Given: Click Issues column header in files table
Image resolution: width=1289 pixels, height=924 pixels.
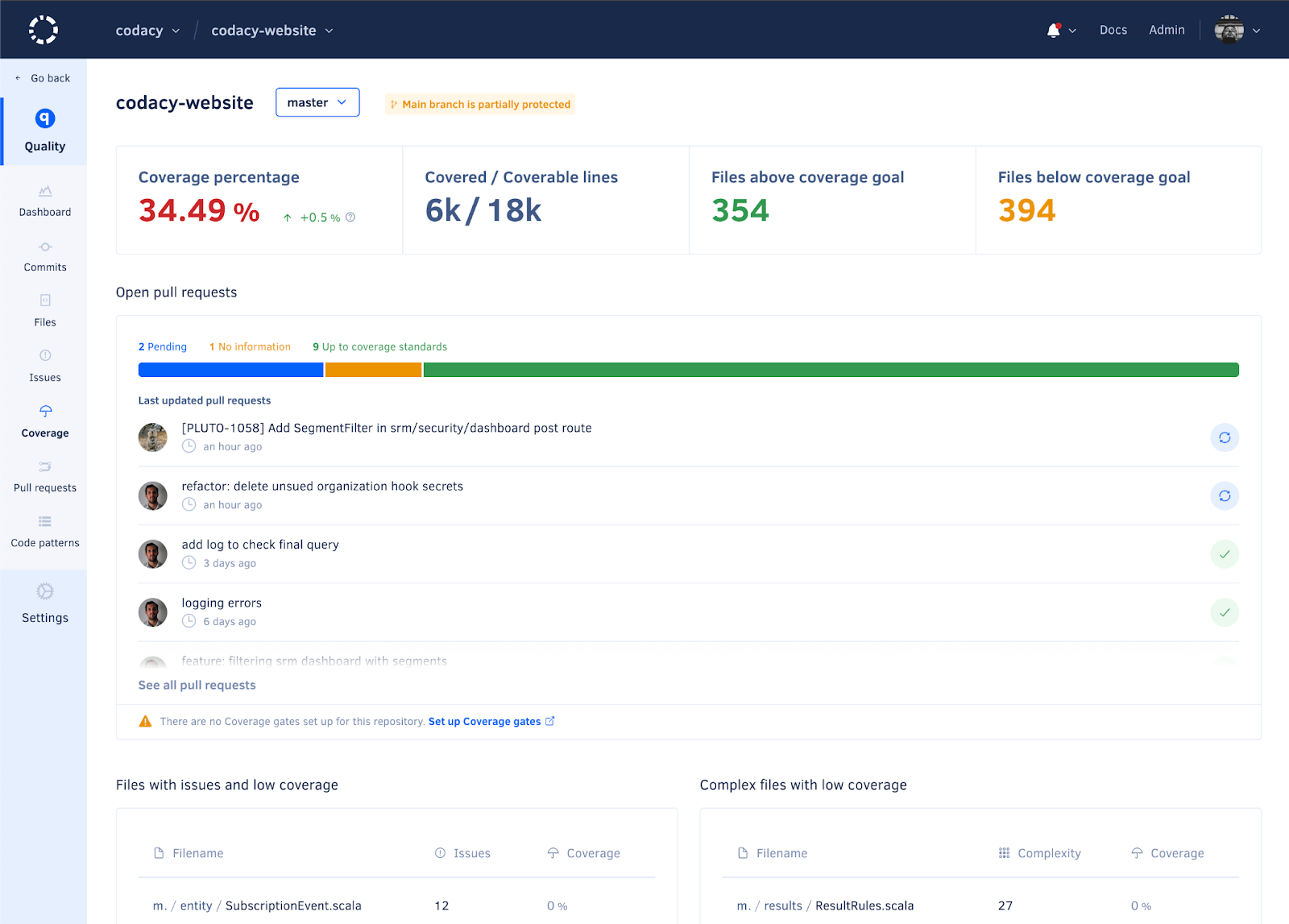Looking at the screenshot, I should pos(462,853).
